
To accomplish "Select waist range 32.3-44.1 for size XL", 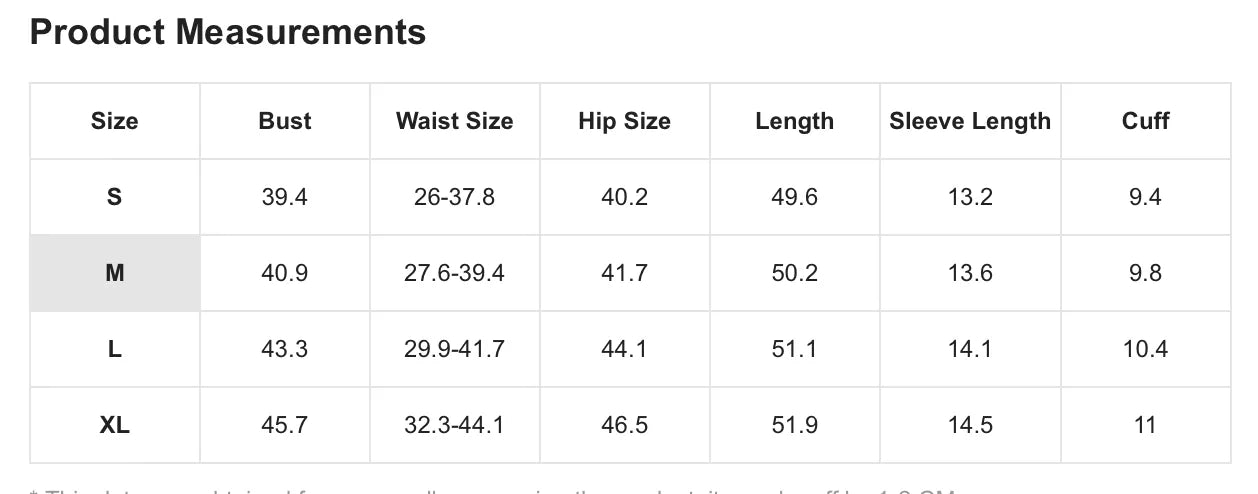I will click(454, 425).
